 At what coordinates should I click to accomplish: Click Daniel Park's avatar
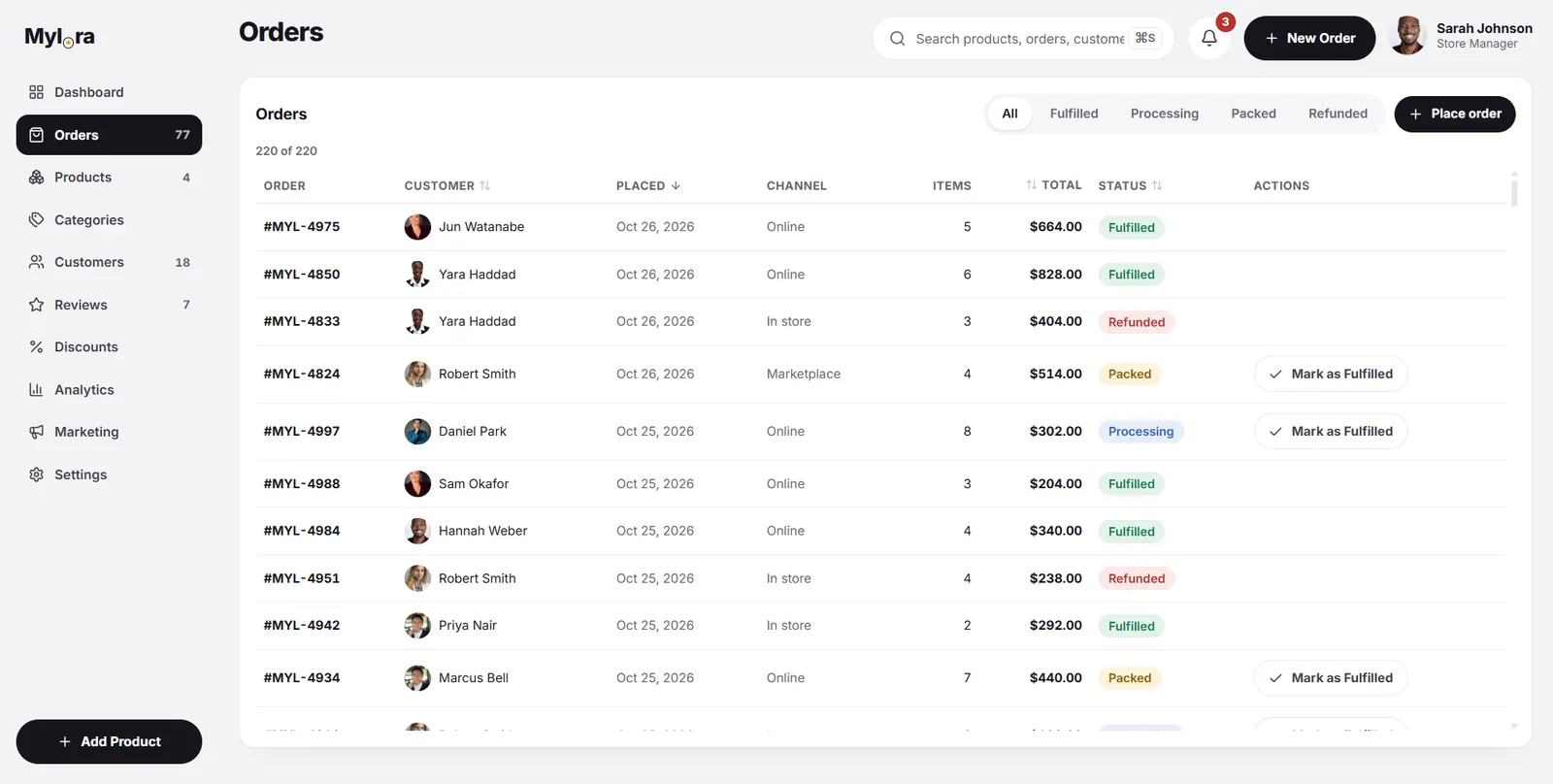tap(417, 431)
